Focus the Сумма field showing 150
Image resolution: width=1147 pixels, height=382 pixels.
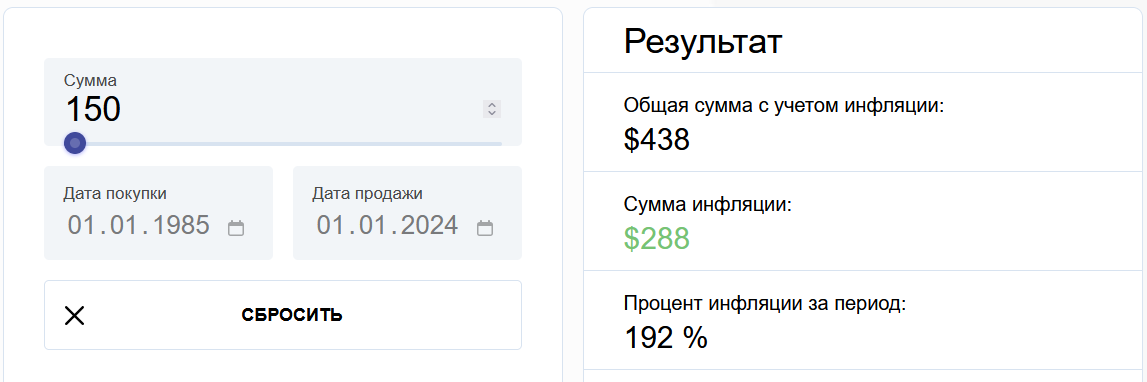[x=272, y=109]
